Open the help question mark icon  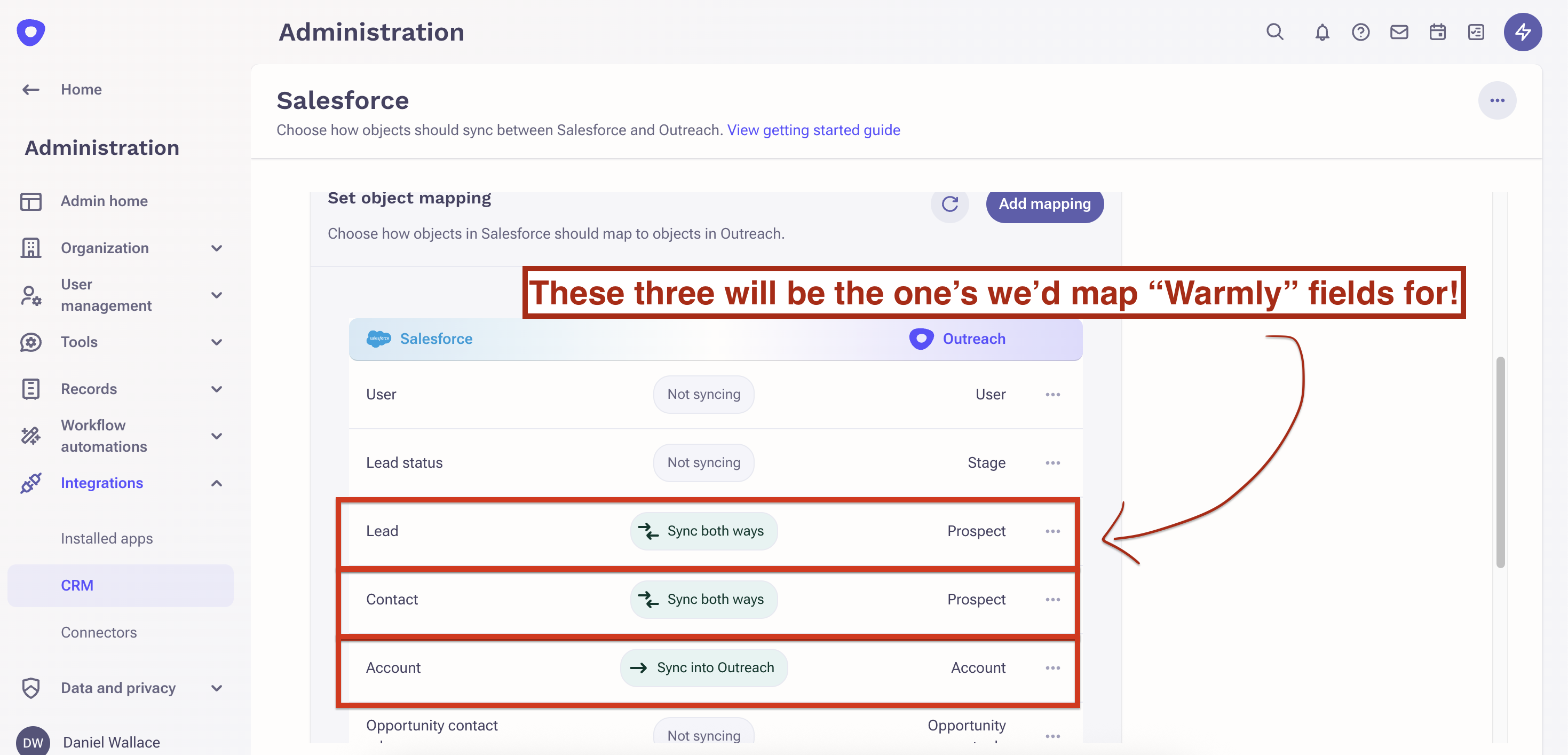coord(1360,32)
